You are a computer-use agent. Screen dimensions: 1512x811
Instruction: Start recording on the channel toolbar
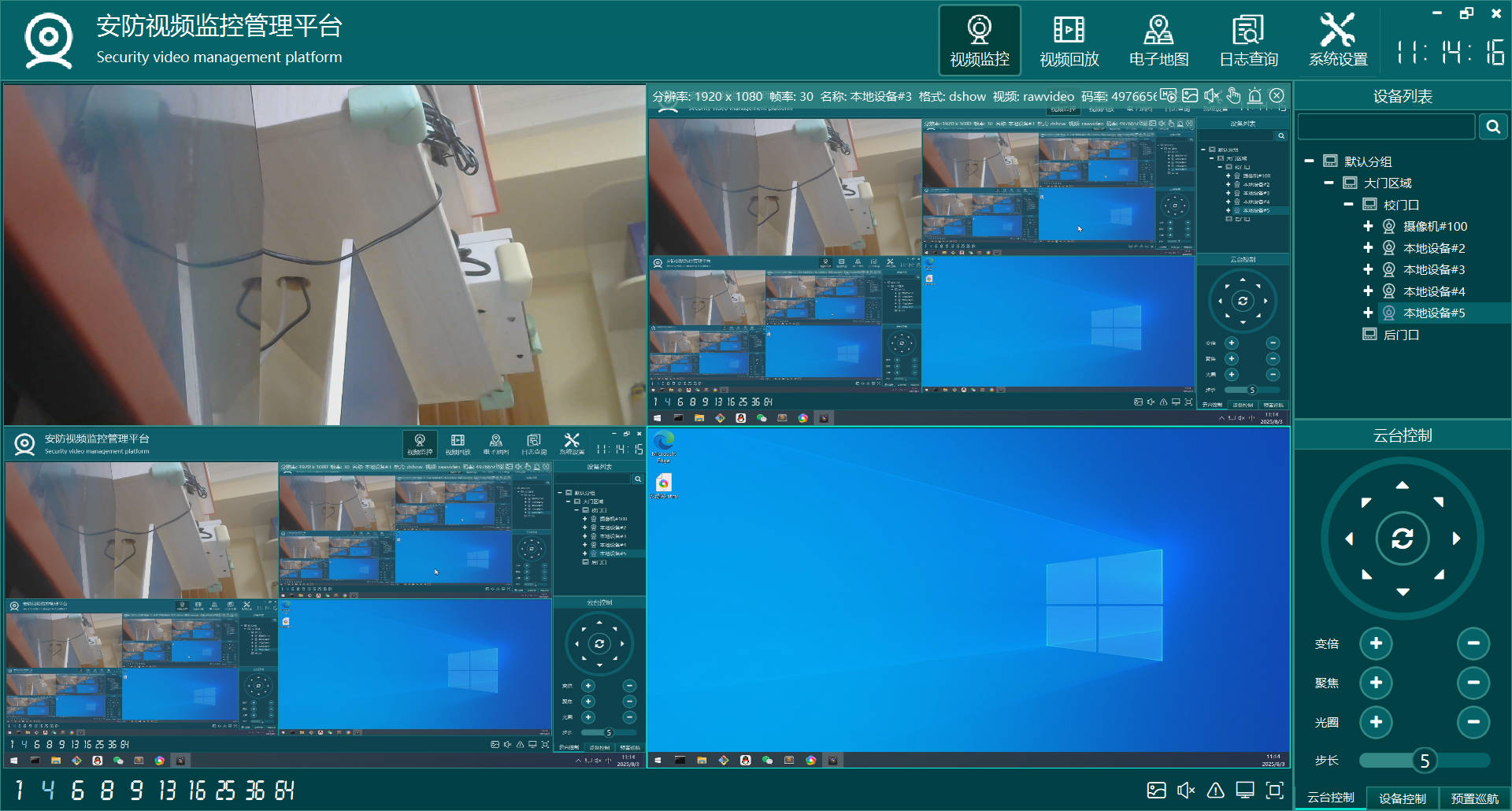click(1169, 96)
